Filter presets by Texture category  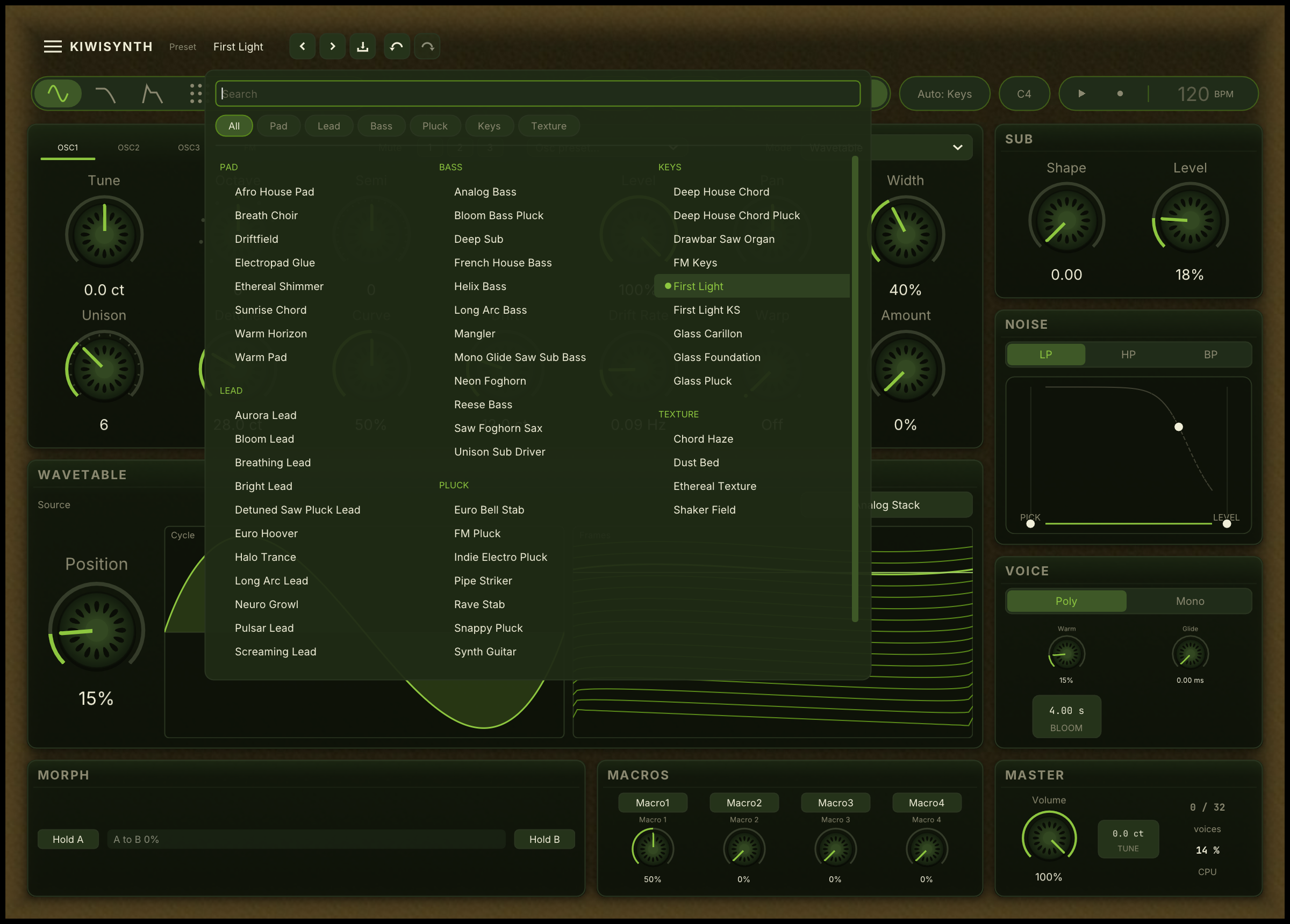pyautogui.click(x=548, y=126)
